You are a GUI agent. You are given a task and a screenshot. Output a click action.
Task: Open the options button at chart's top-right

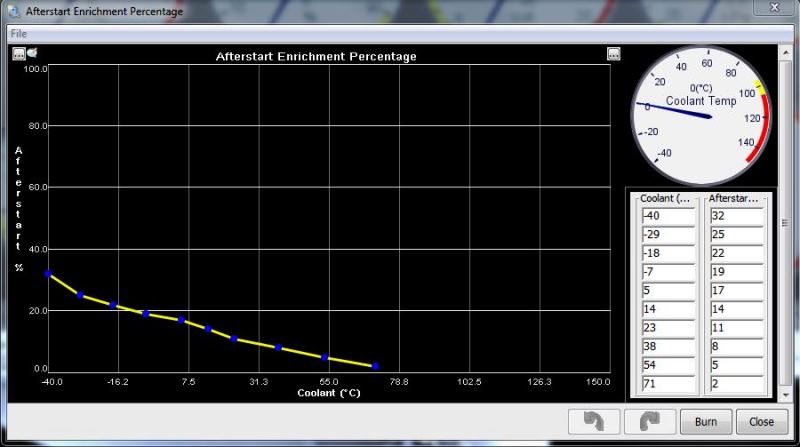[614, 55]
